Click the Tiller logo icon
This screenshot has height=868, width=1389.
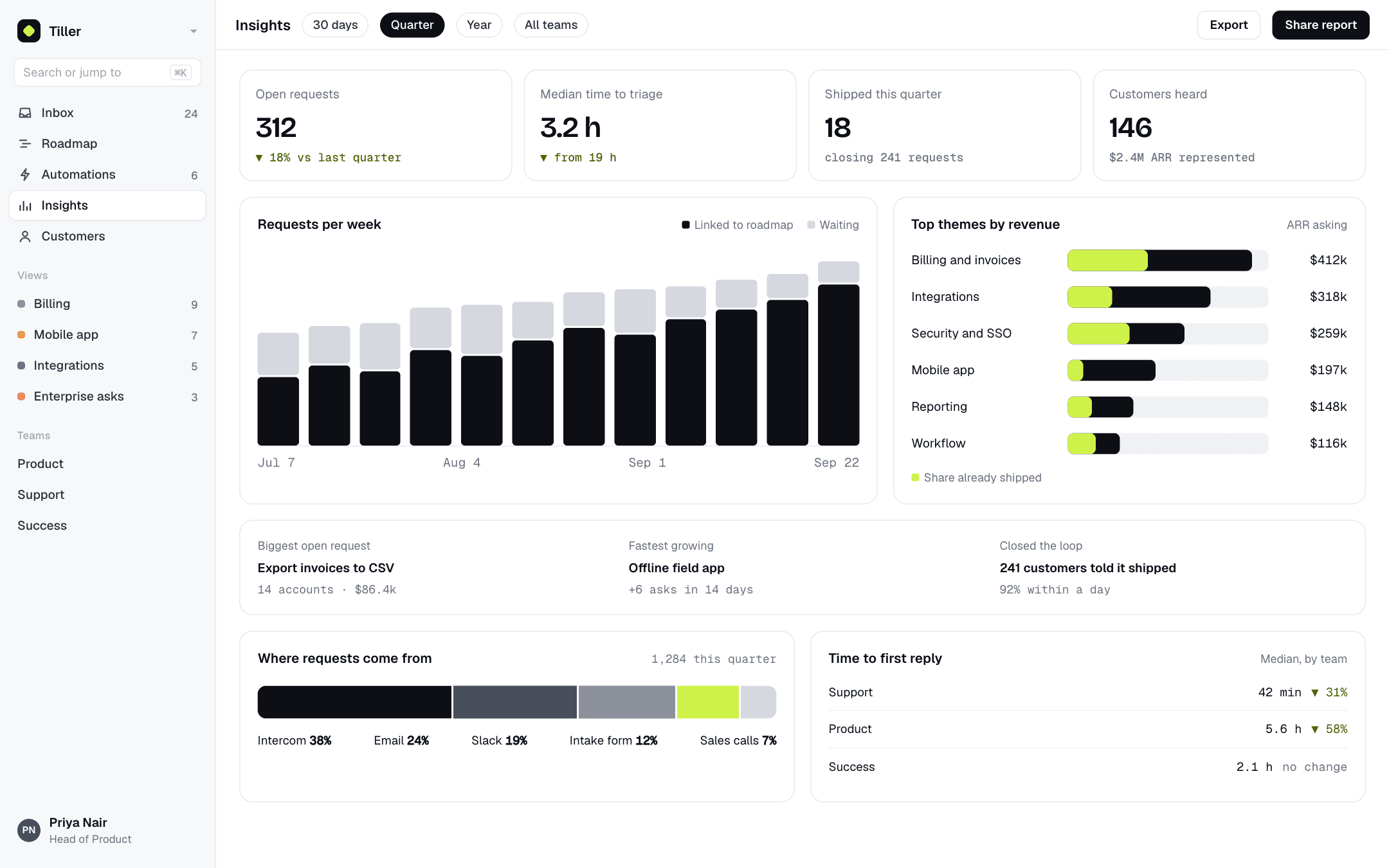29,31
